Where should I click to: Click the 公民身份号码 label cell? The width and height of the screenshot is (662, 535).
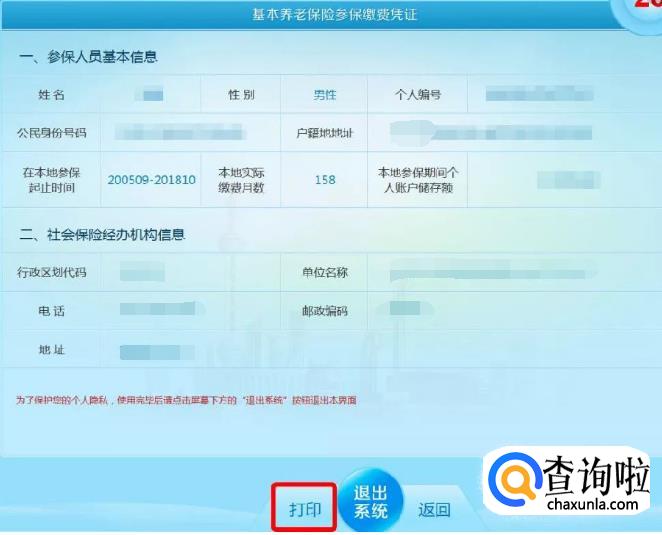click(52, 132)
